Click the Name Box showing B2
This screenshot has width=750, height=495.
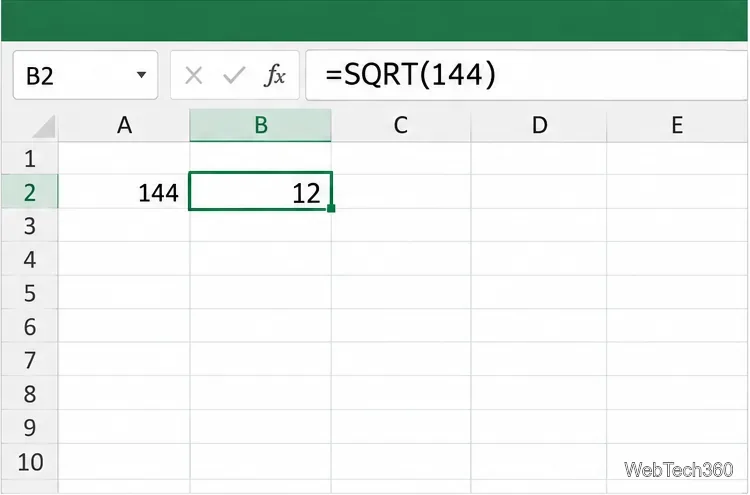[x=85, y=75]
